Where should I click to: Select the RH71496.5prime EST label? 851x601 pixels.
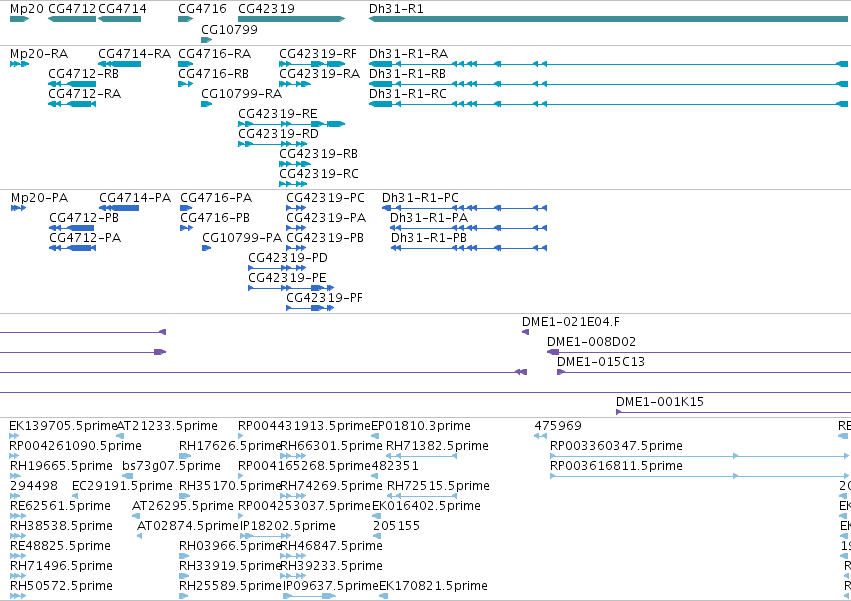(x=61, y=566)
